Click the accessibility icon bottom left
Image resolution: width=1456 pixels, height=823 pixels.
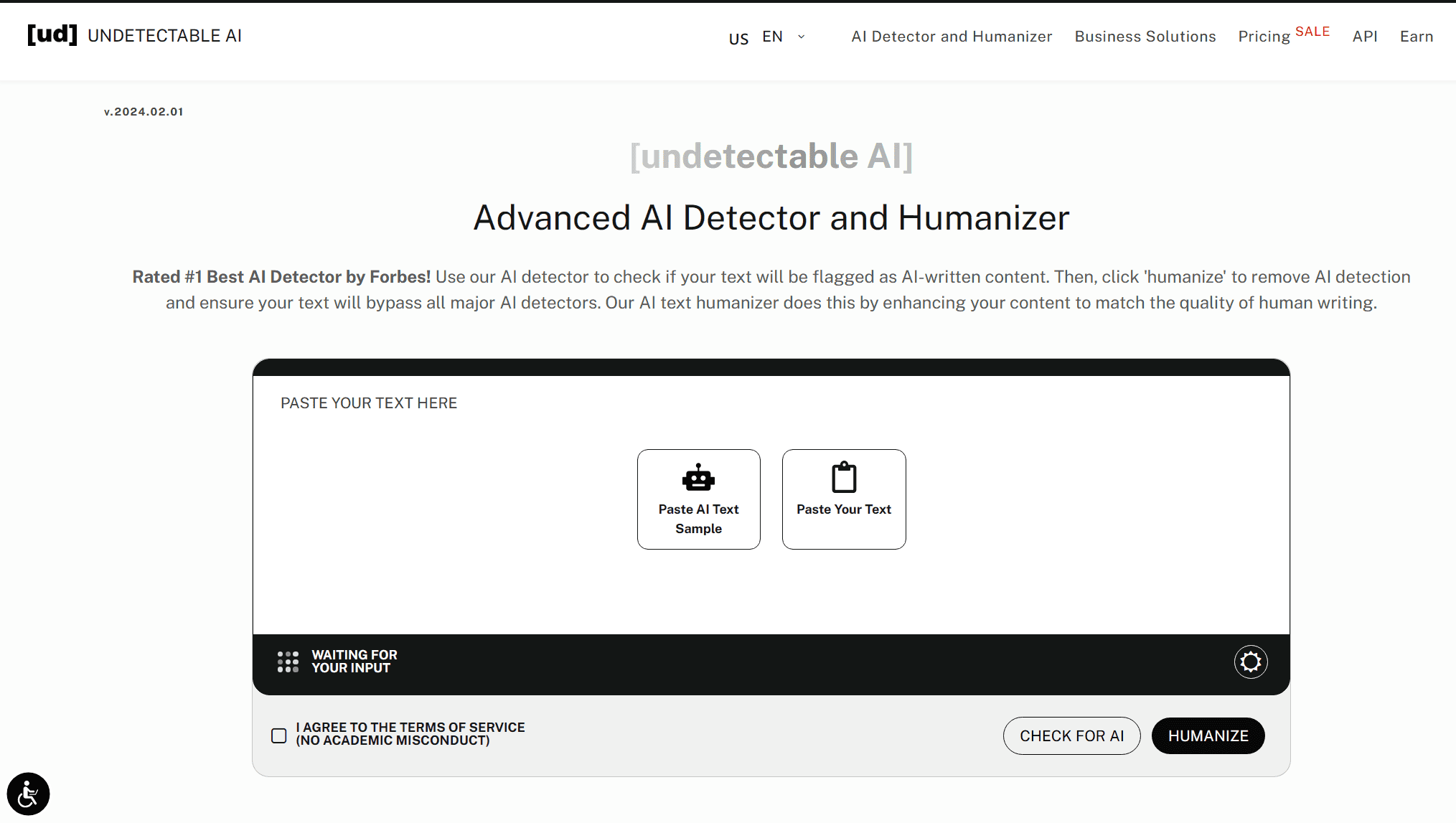(x=27, y=793)
